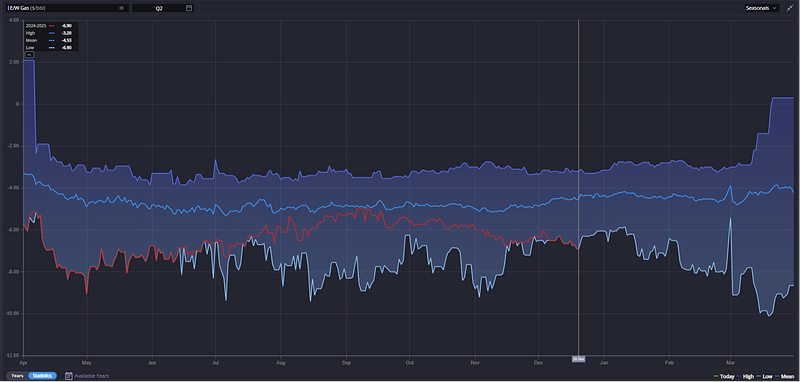
Task: Toggle the 2024-2025 series in the legend
Action: pyautogui.click(x=36, y=26)
